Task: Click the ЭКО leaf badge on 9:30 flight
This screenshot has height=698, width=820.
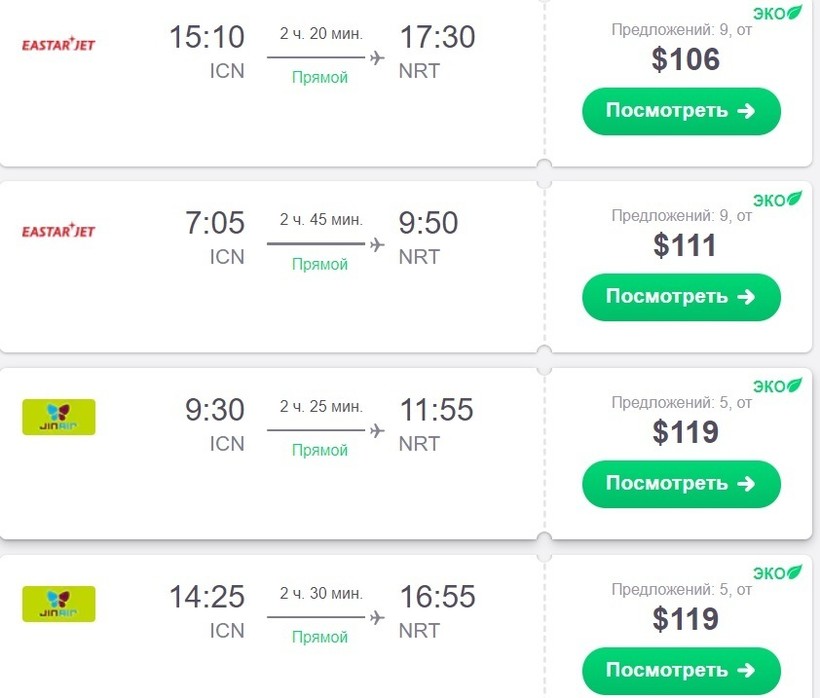Action: [778, 385]
